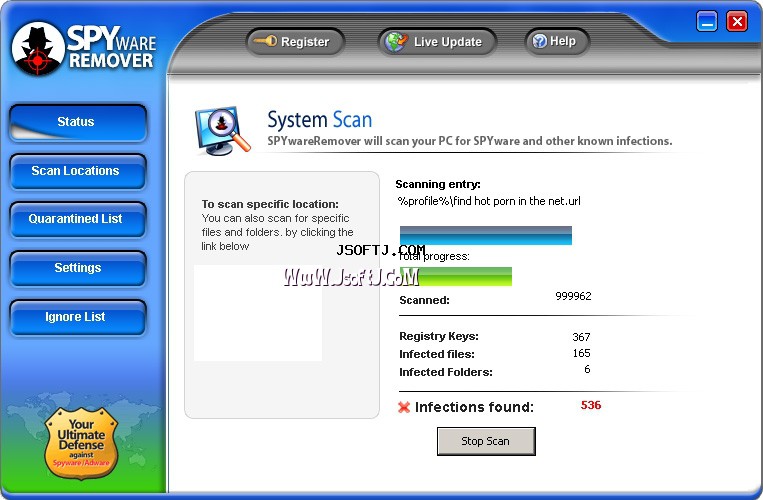This screenshot has width=763, height=500.
Task: Click the System Scan monitor magnifier icon
Action: coord(222,130)
